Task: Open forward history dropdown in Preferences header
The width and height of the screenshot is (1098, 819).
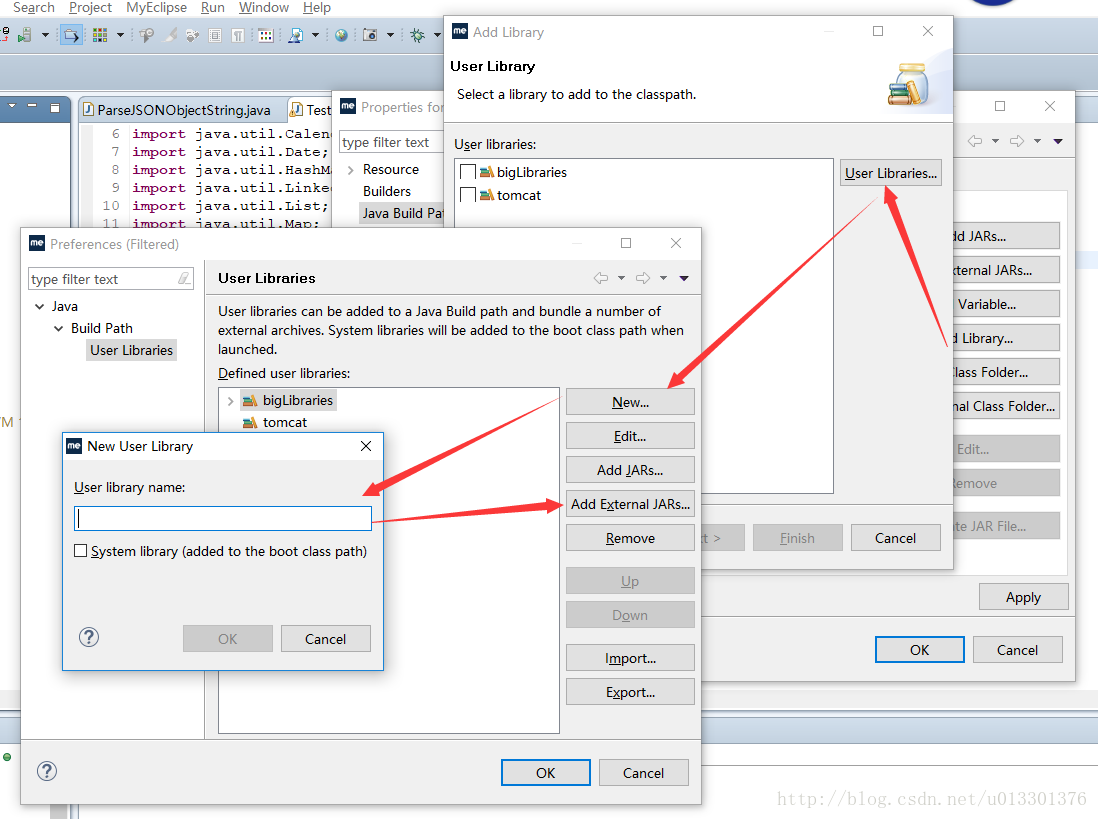Action: [x=663, y=278]
